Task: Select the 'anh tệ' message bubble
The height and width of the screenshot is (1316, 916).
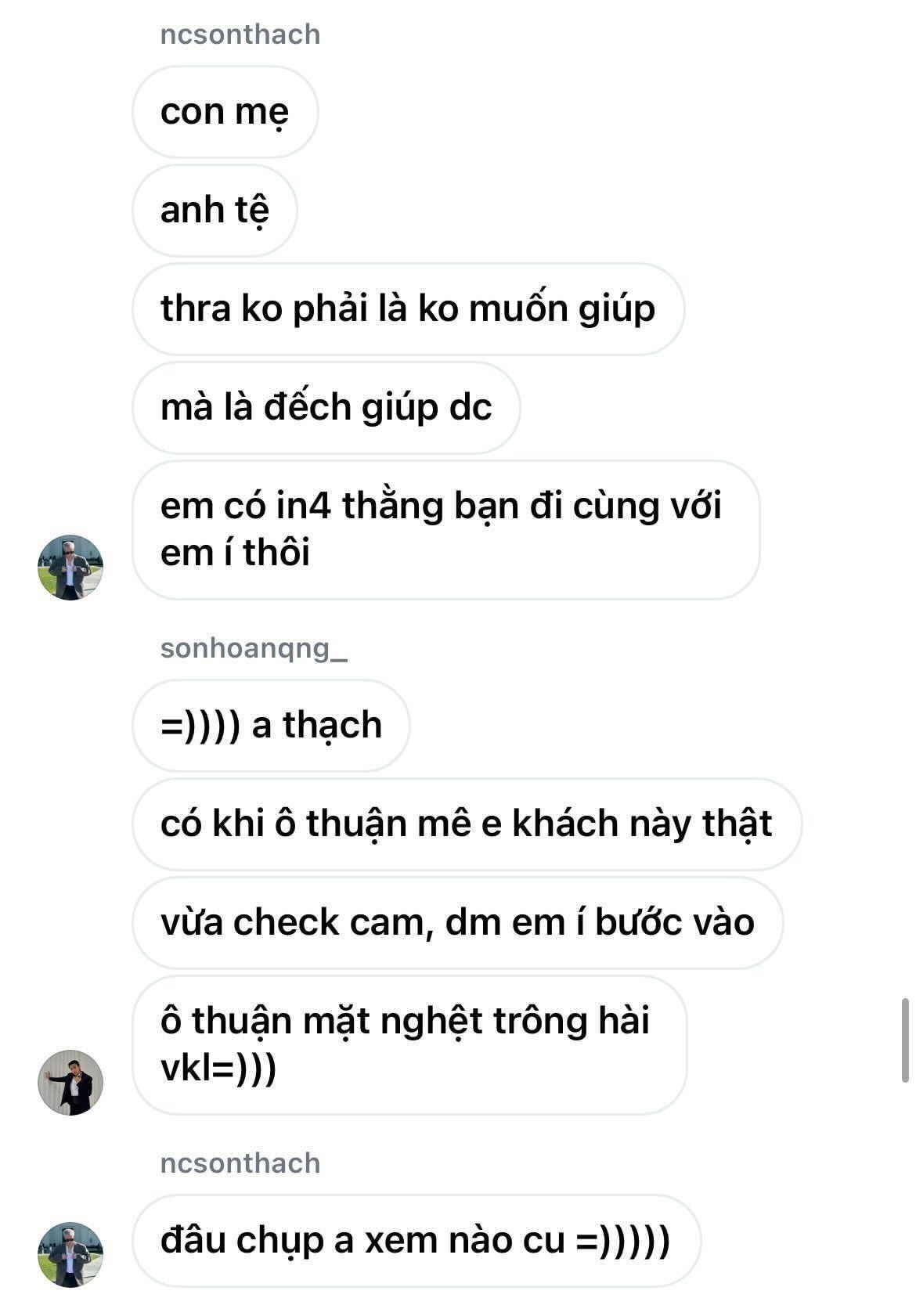Action: tap(215, 211)
